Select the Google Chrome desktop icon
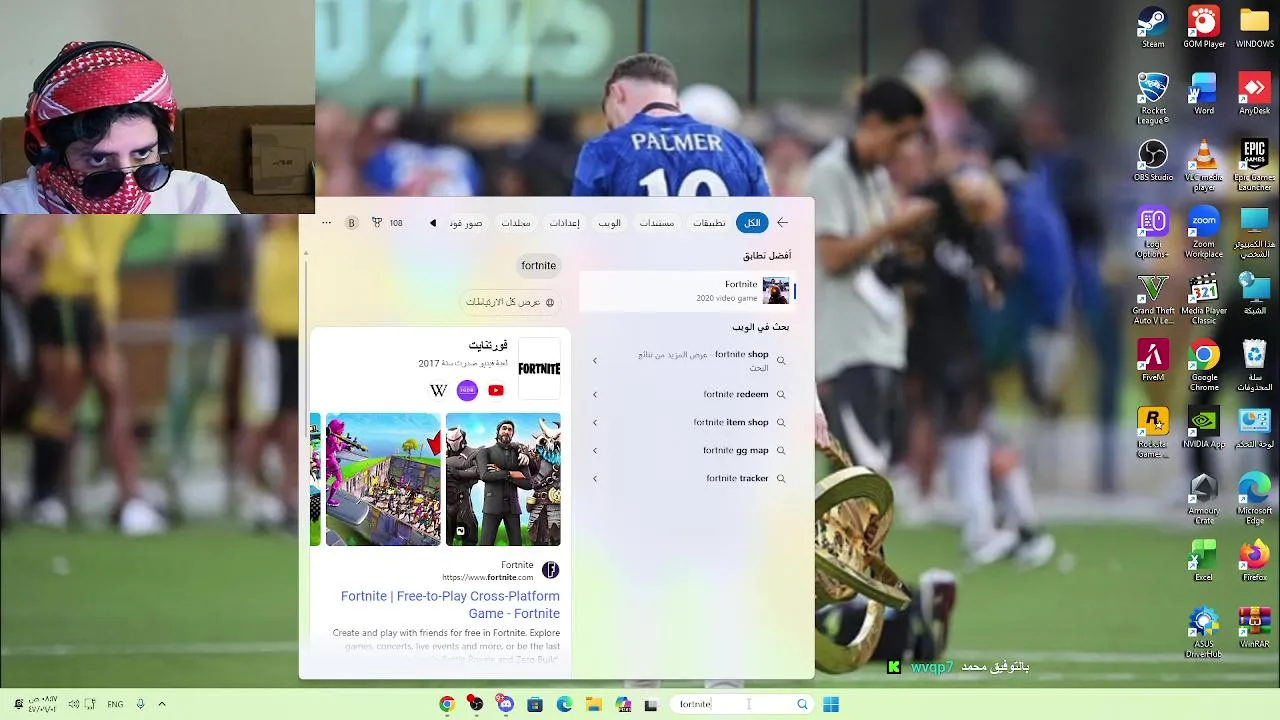The width and height of the screenshot is (1280, 720). pos(1204,366)
